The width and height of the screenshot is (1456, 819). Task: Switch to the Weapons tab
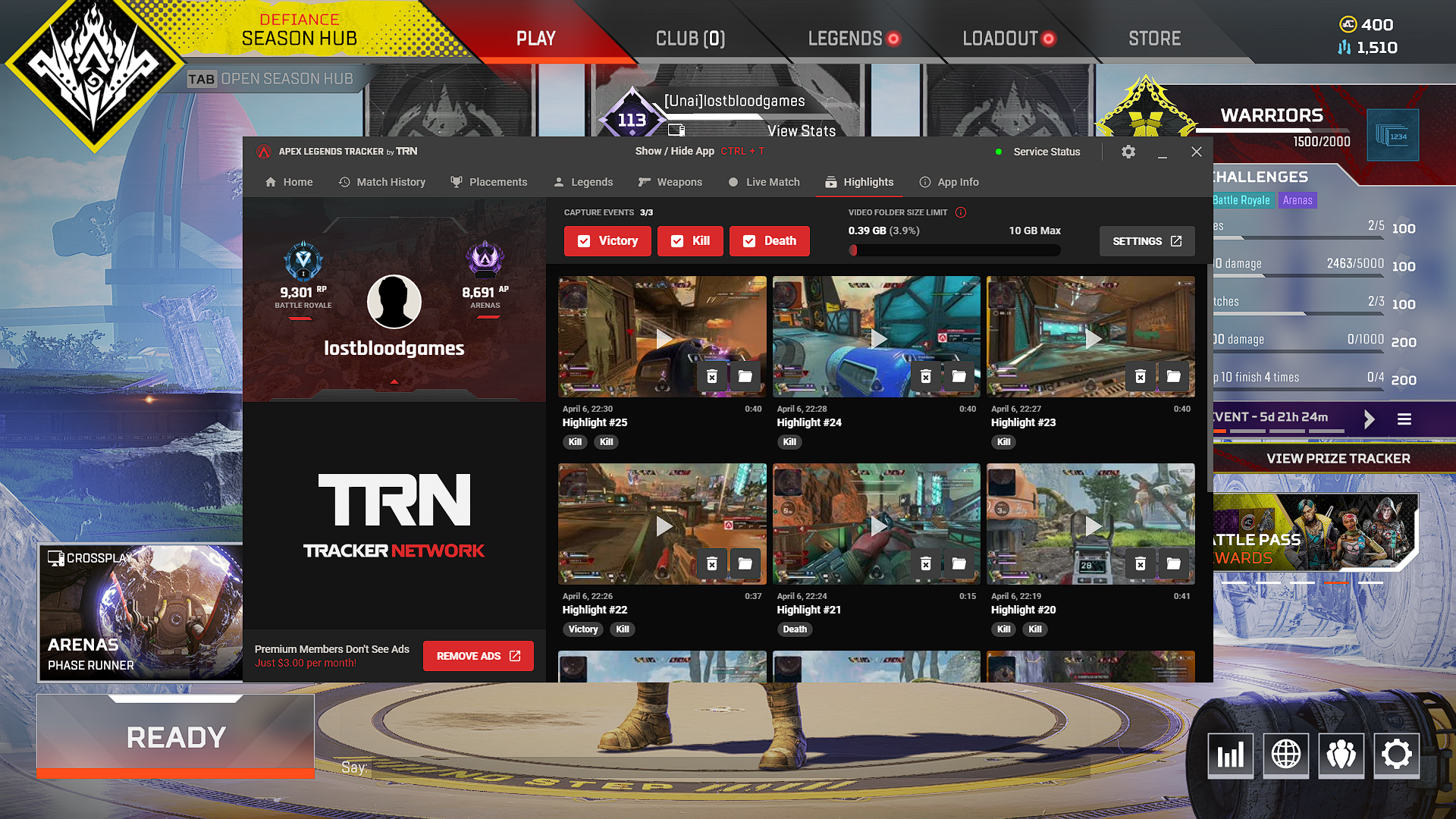click(x=670, y=182)
